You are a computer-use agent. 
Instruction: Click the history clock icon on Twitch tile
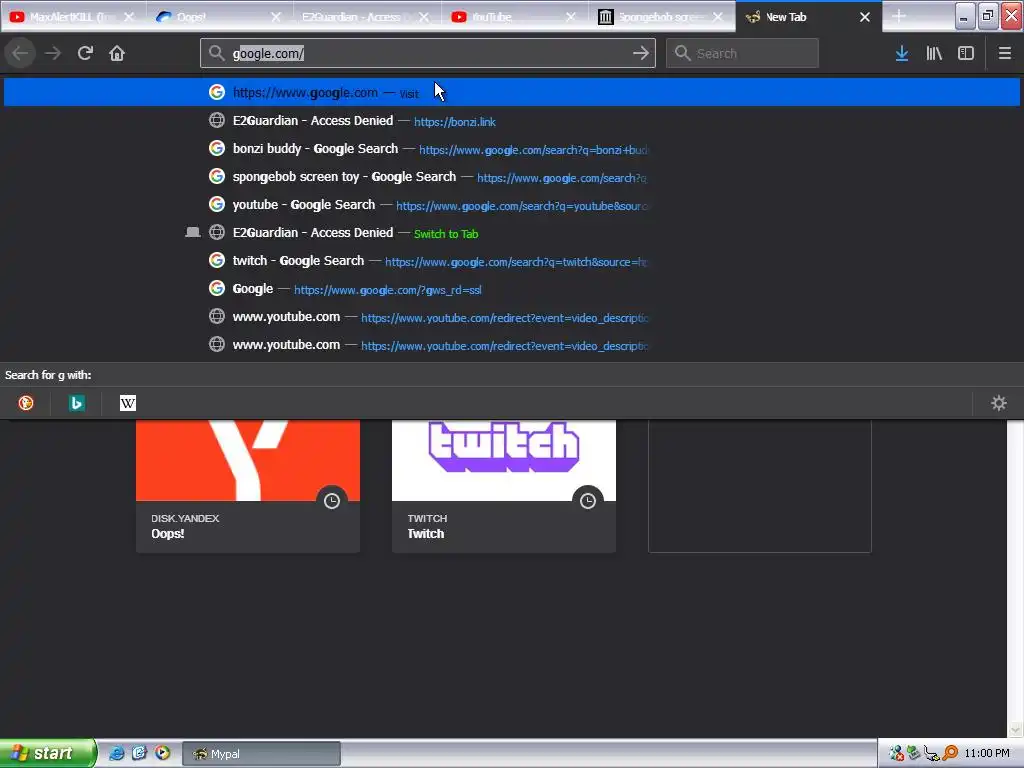(x=588, y=501)
